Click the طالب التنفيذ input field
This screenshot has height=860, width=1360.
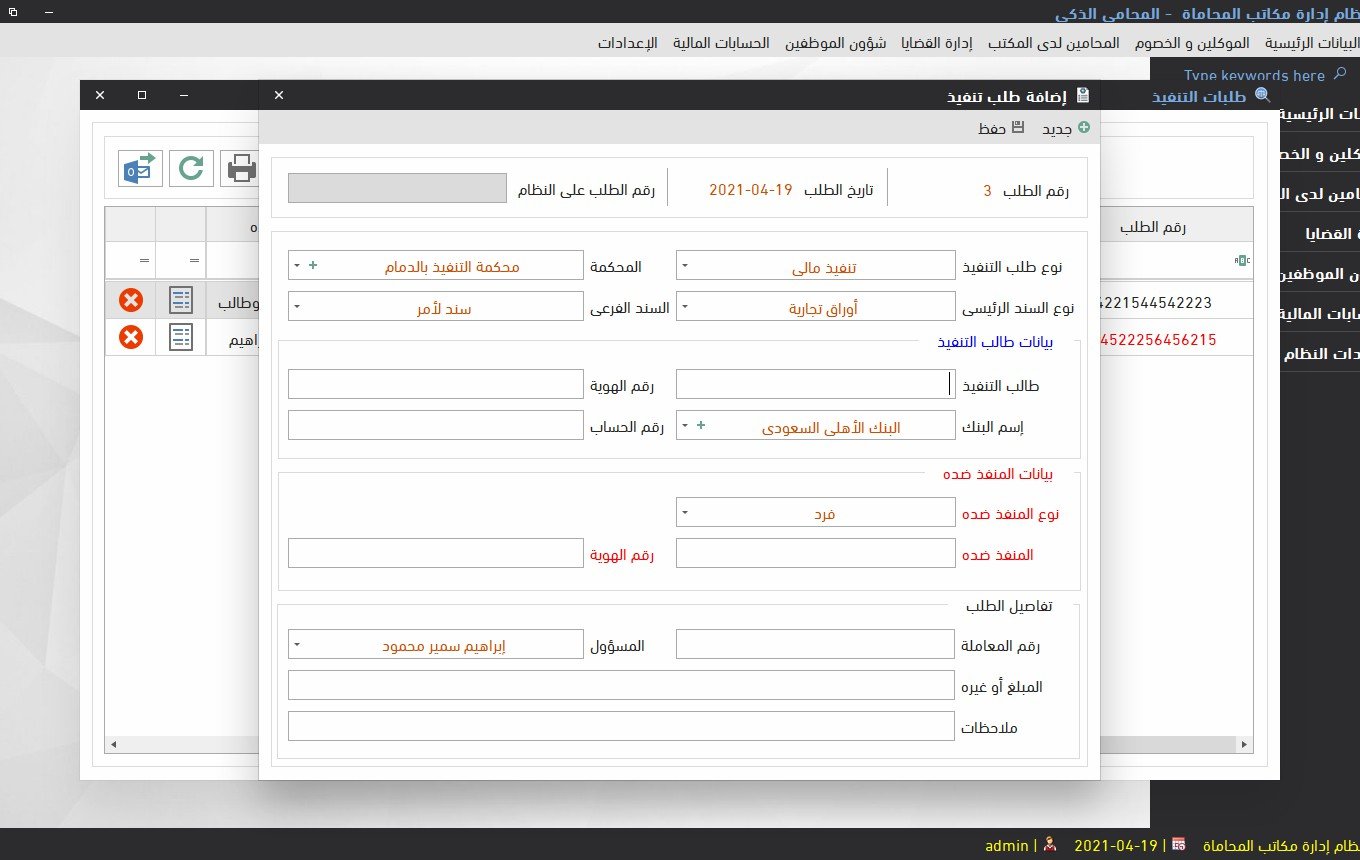[815, 385]
